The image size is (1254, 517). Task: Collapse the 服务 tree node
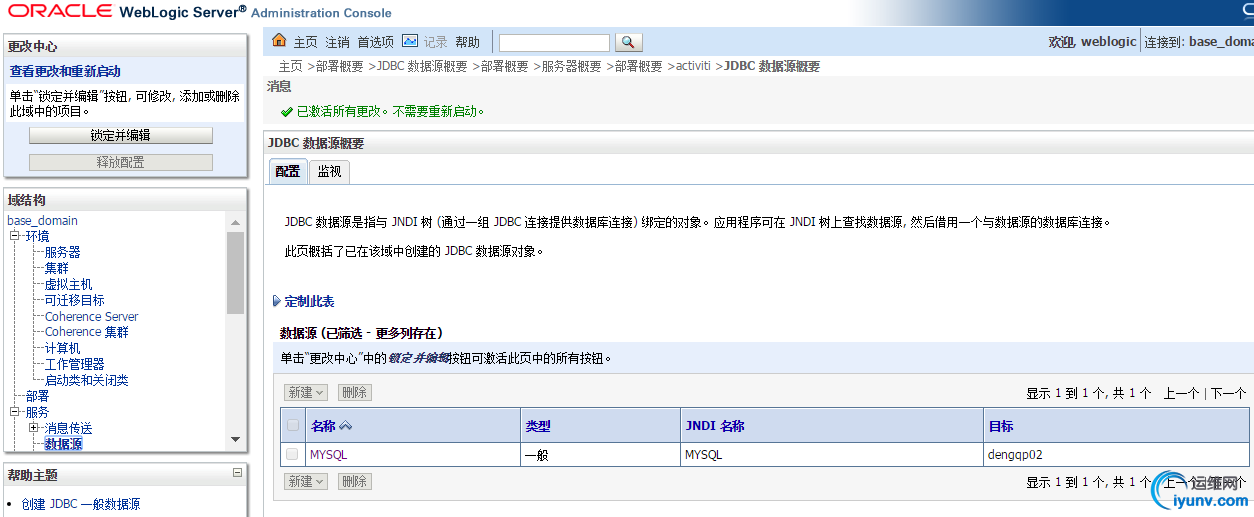tap(15, 412)
